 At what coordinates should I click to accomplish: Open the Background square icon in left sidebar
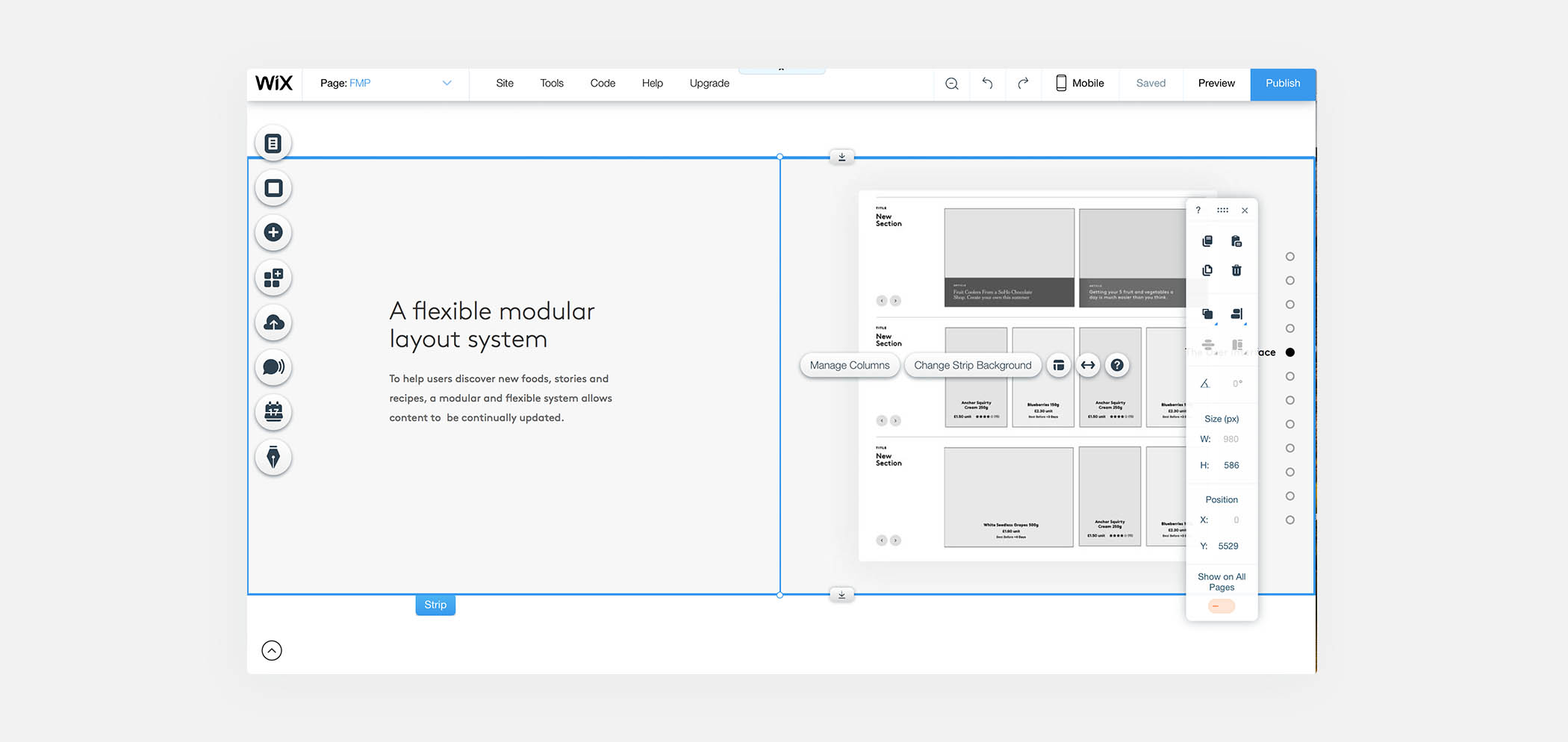[x=273, y=188]
